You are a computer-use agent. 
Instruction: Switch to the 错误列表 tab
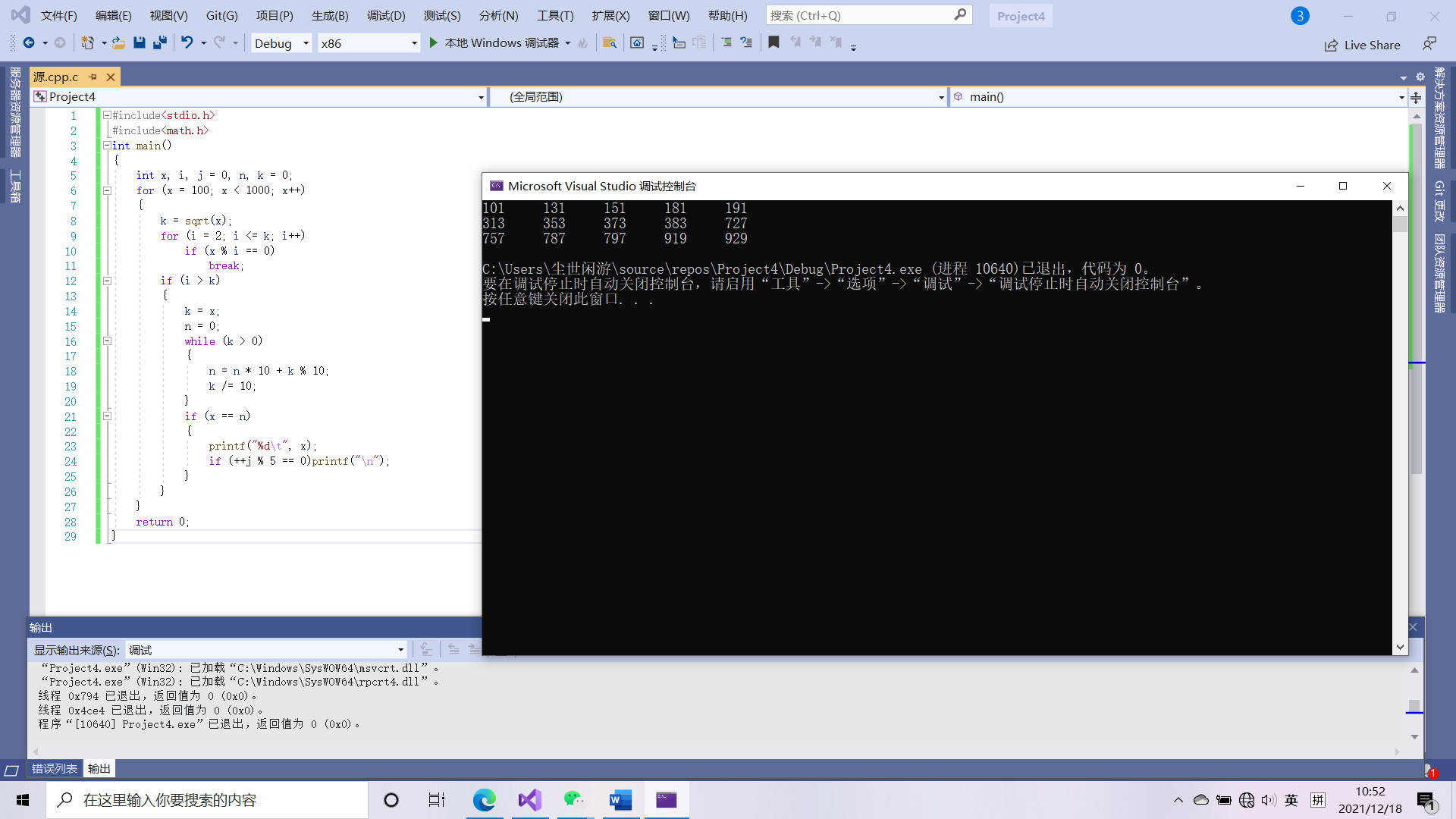pos(55,769)
